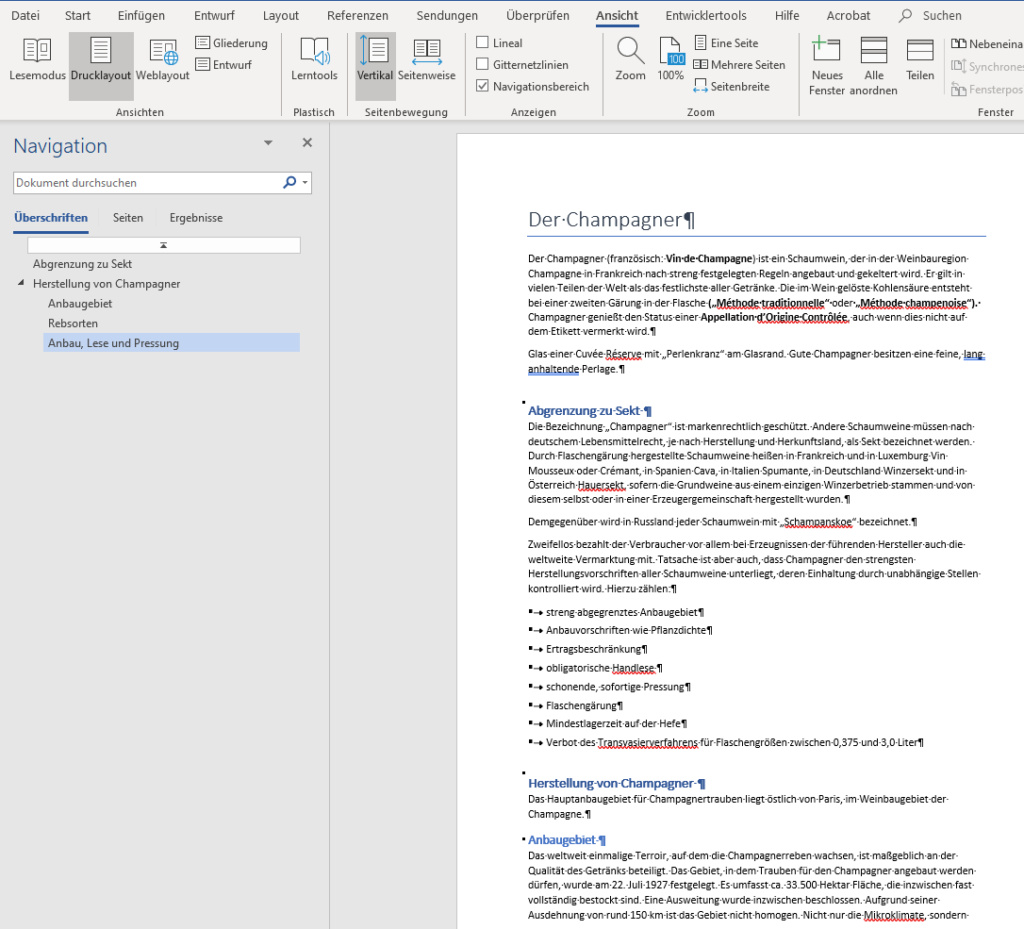Jump to Abgrenzung zu Sekt heading
The height and width of the screenshot is (929, 1024).
82,264
